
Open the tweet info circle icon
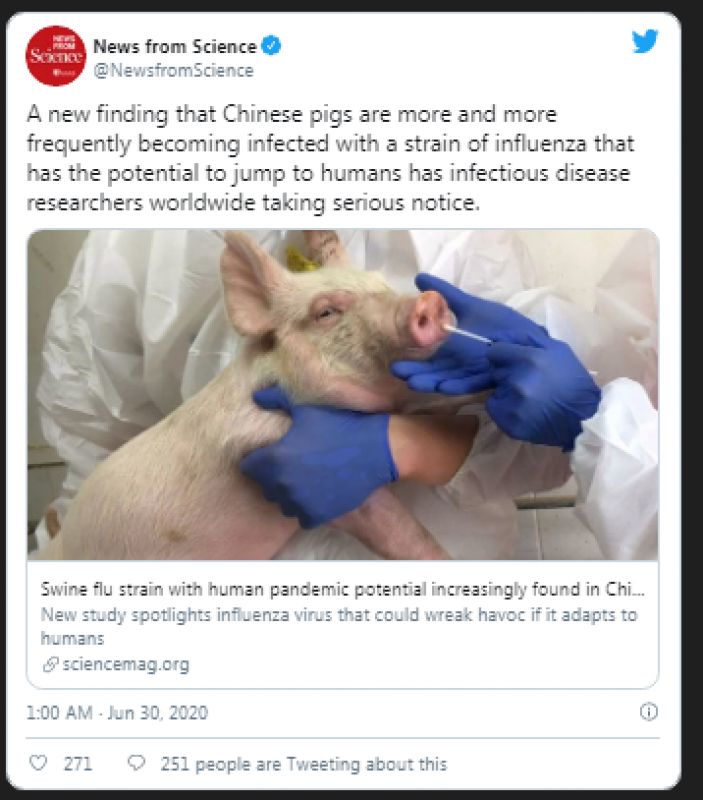[x=649, y=712]
